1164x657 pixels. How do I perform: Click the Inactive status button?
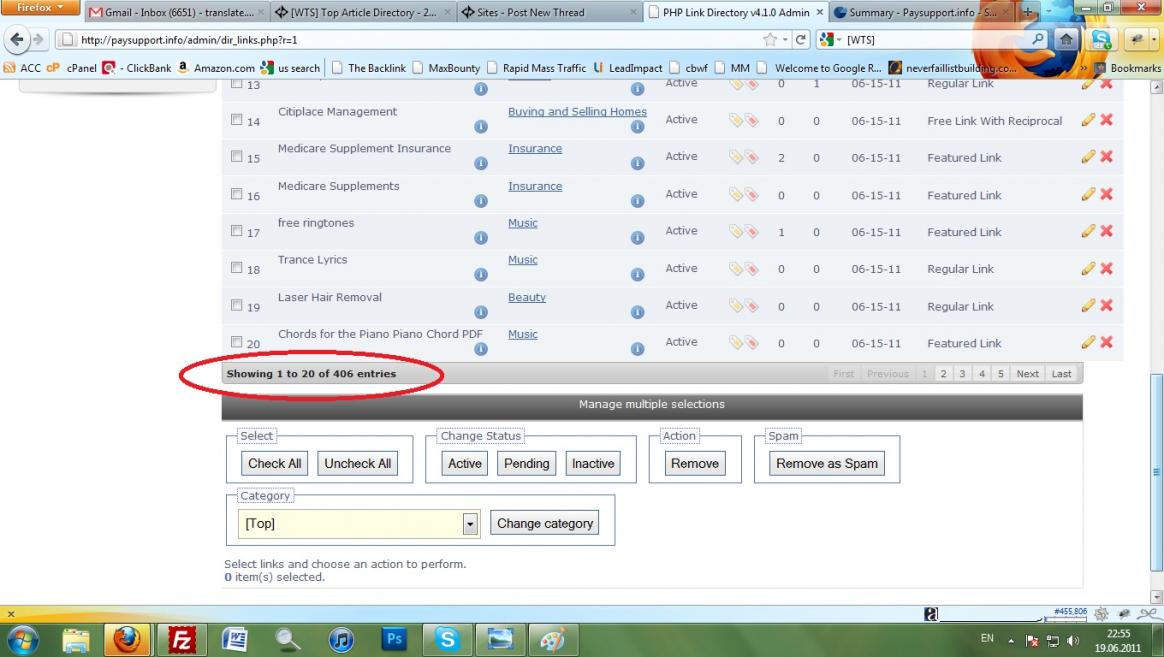pyautogui.click(x=593, y=463)
